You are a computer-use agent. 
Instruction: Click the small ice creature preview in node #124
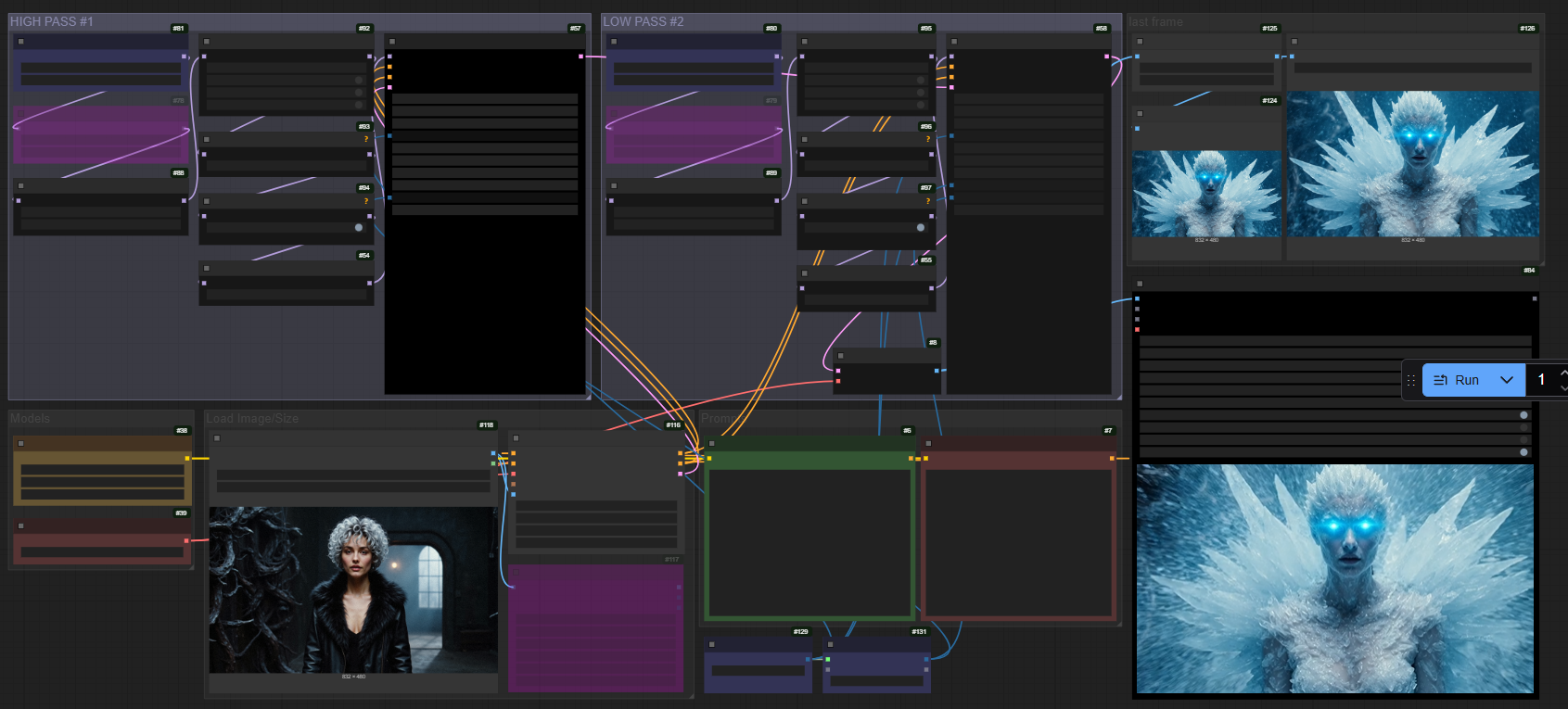pos(1206,194)
